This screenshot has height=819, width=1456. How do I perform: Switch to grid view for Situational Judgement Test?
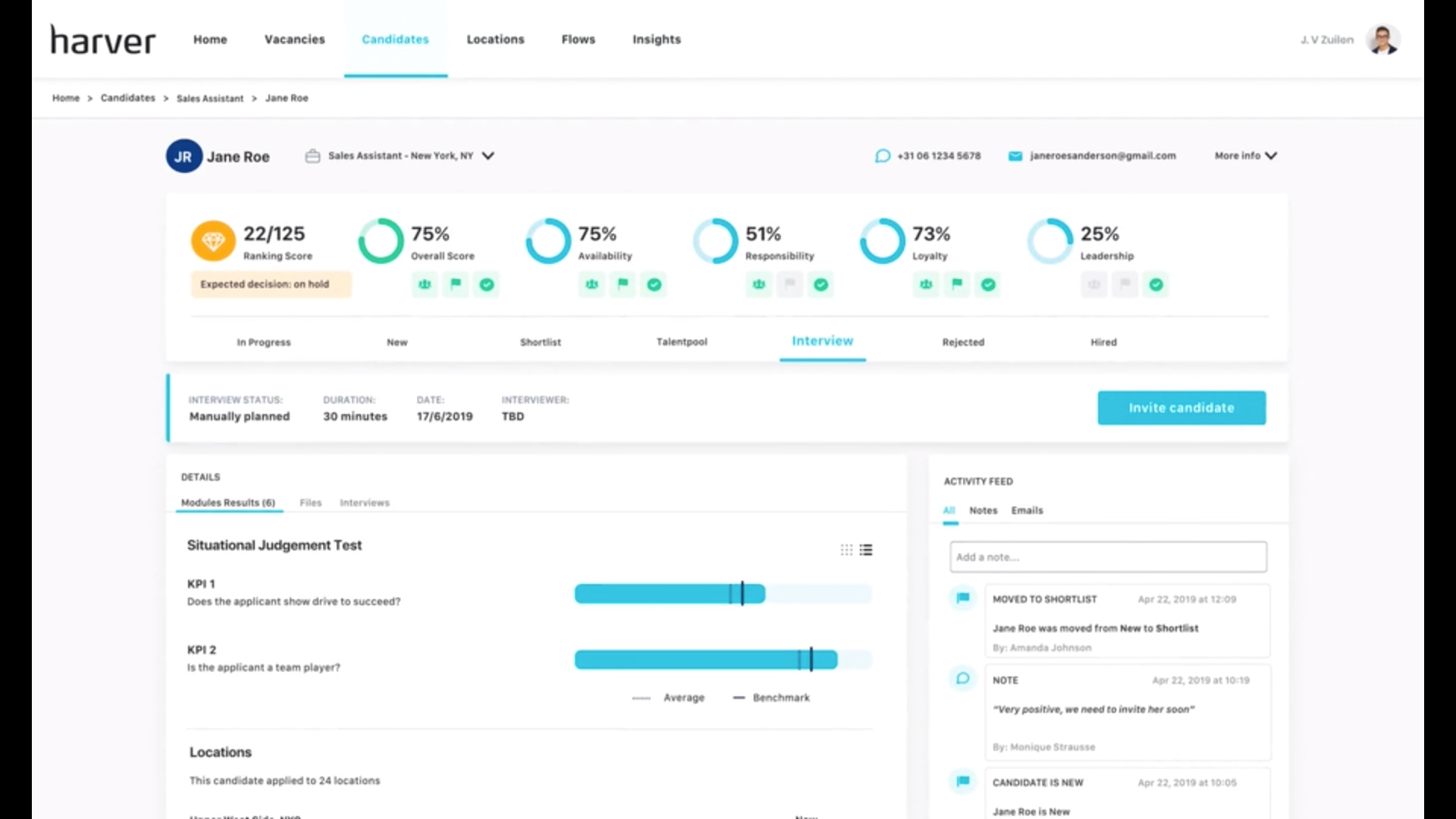click(x=846, y=550)
